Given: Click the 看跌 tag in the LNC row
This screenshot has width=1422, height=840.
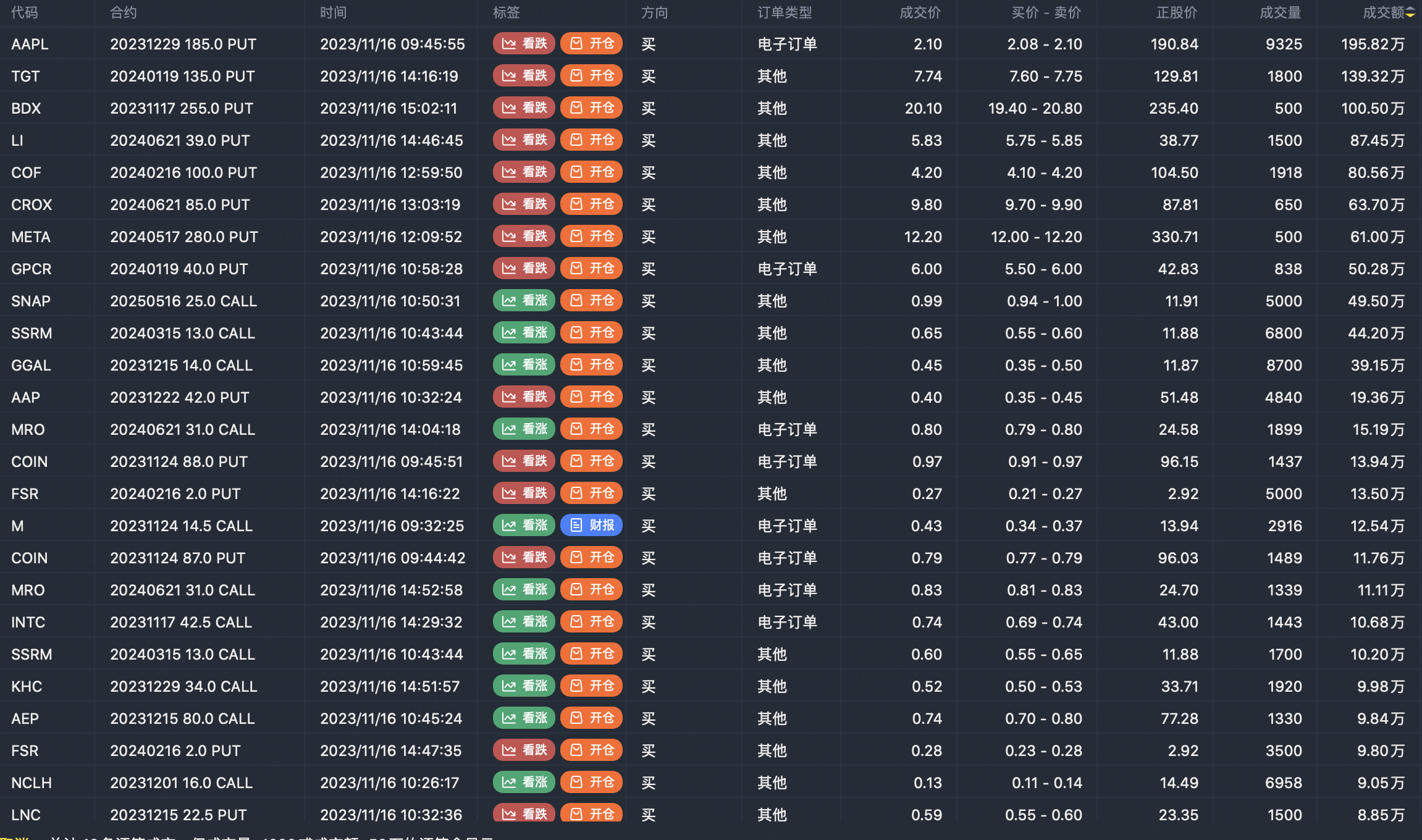Looking at the screenshot, I should (524, 813).
